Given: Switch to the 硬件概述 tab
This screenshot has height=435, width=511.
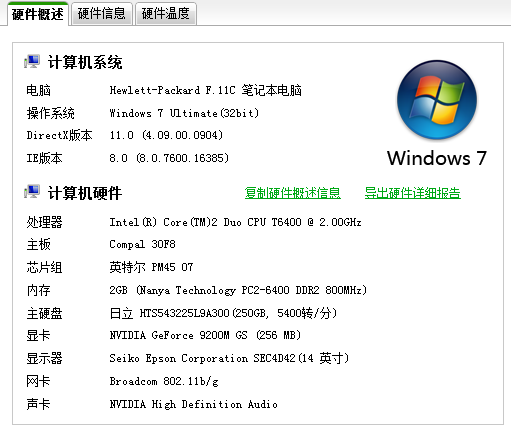Looking at the screenshot, I should [x=38, y=14].
